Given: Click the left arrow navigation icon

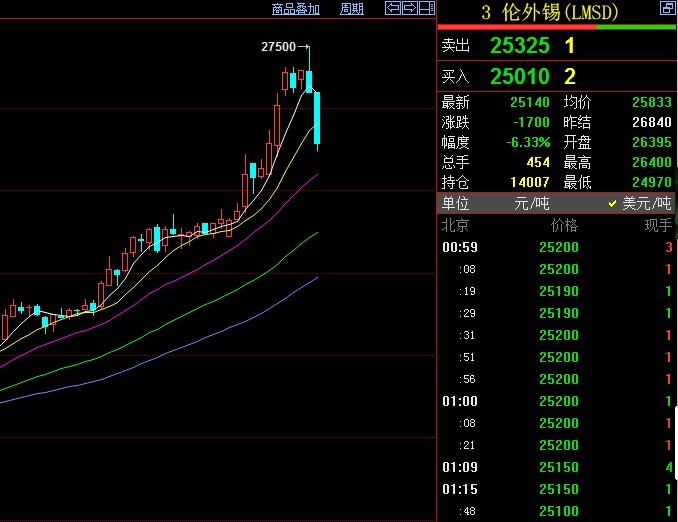Looking at the screenshot, I should click(x=393, y=8).
